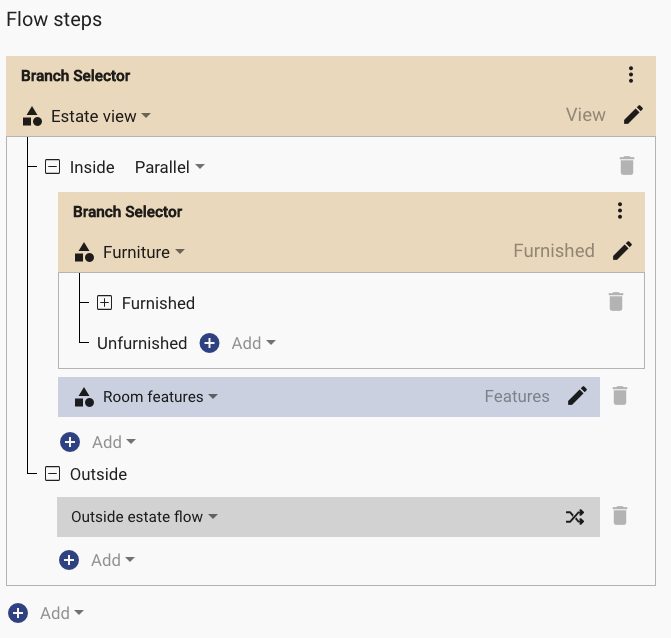Open the Outside estate flow dropdown
Viewport: 671px width, 638px height.
click(x=145, y=516)
